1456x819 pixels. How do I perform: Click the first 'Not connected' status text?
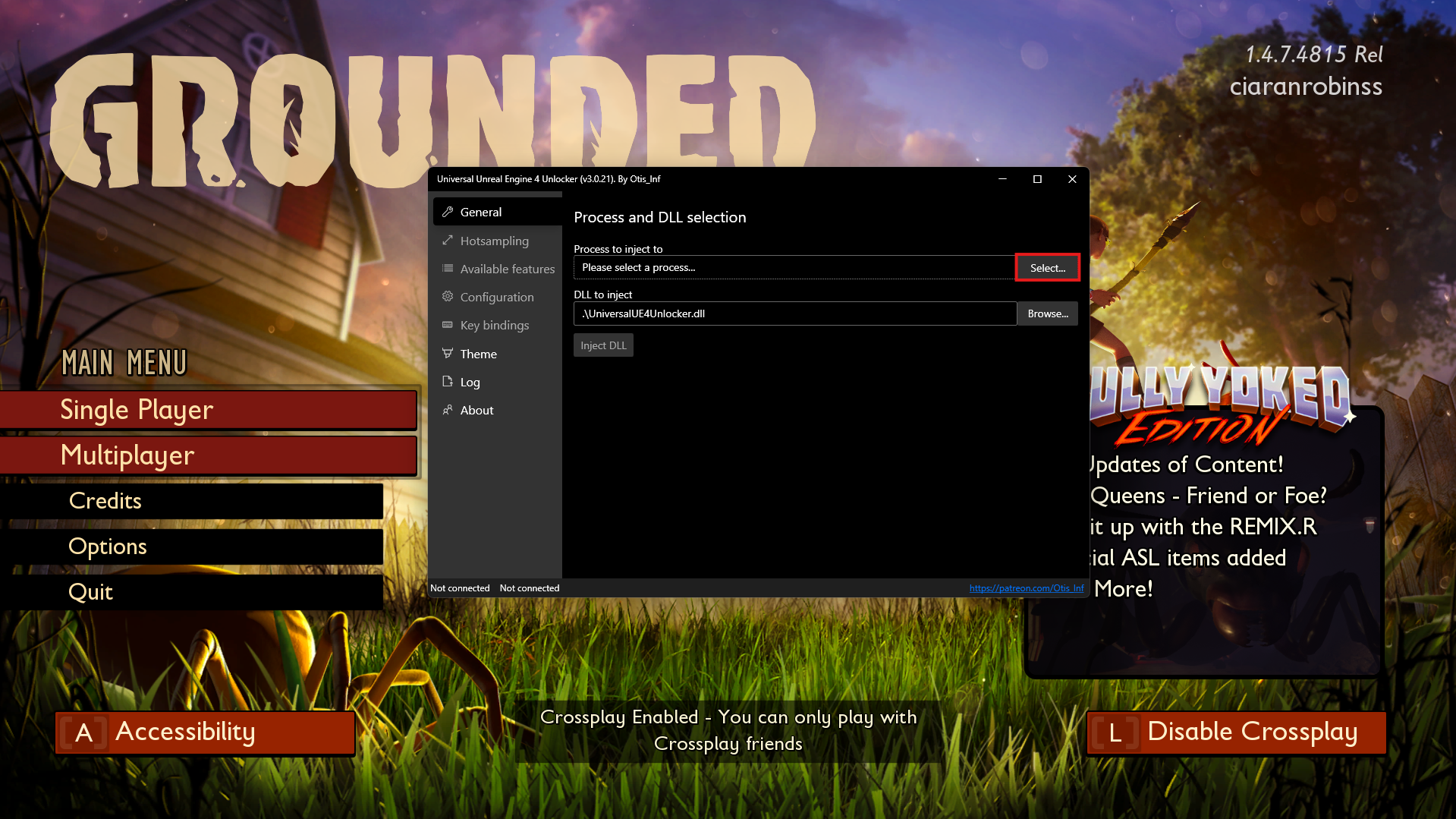tap(460, 588)
